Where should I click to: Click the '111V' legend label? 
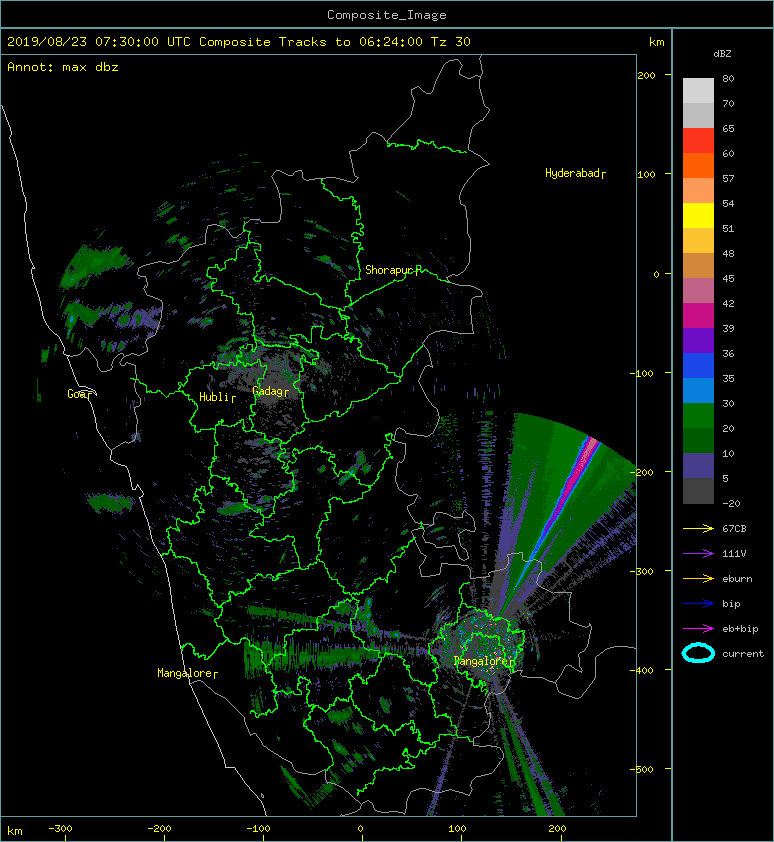pos(734,554)
